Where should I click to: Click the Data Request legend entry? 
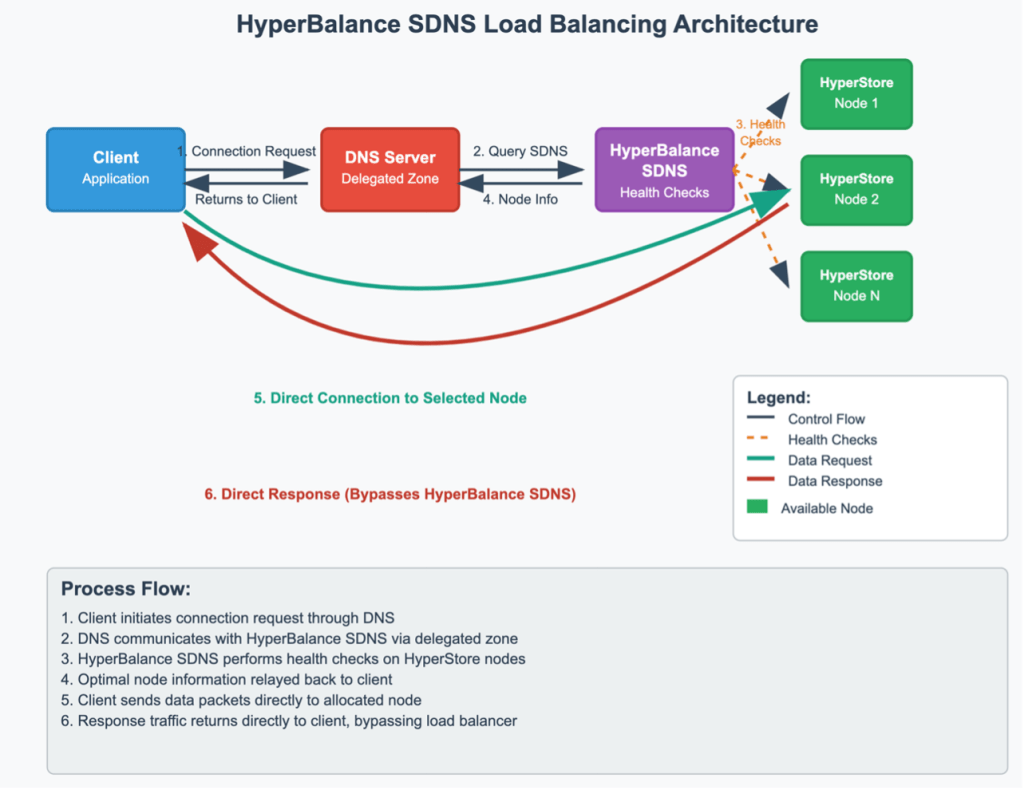[x=809, y=461]
